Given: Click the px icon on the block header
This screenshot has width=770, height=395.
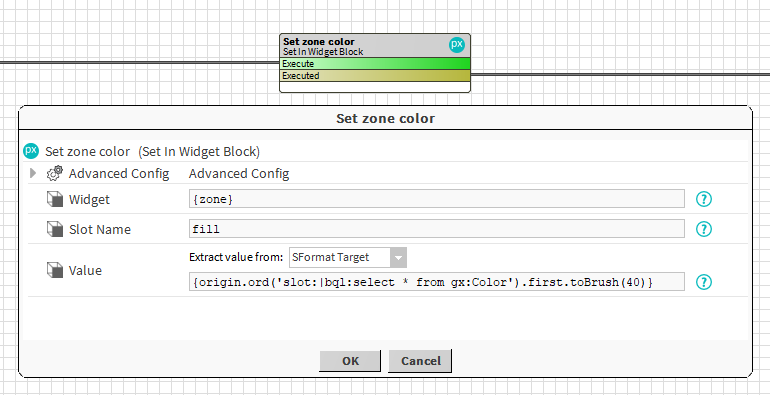Looking at the screenshot, I should (x=457, y=45).
